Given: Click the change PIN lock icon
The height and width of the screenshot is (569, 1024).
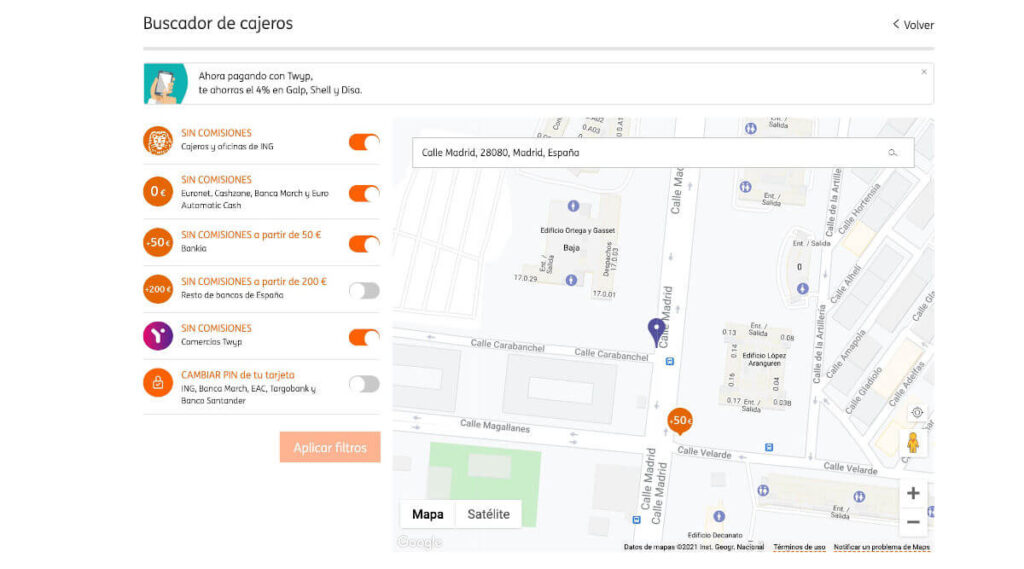Looking at the screenshot, I should 158,383.
